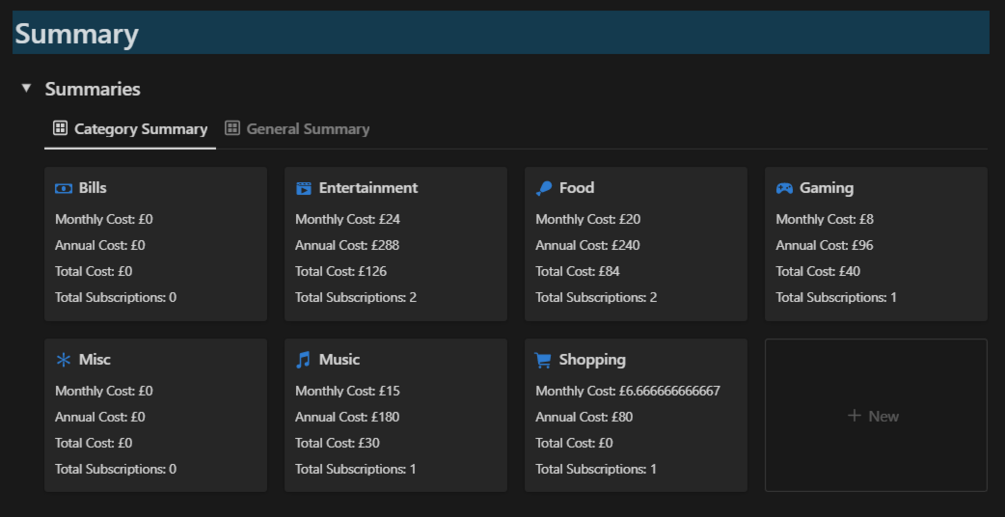This screenshot has width=1005, height=517.
Task: Click the Bills category icon
Action: pos(63,188)
